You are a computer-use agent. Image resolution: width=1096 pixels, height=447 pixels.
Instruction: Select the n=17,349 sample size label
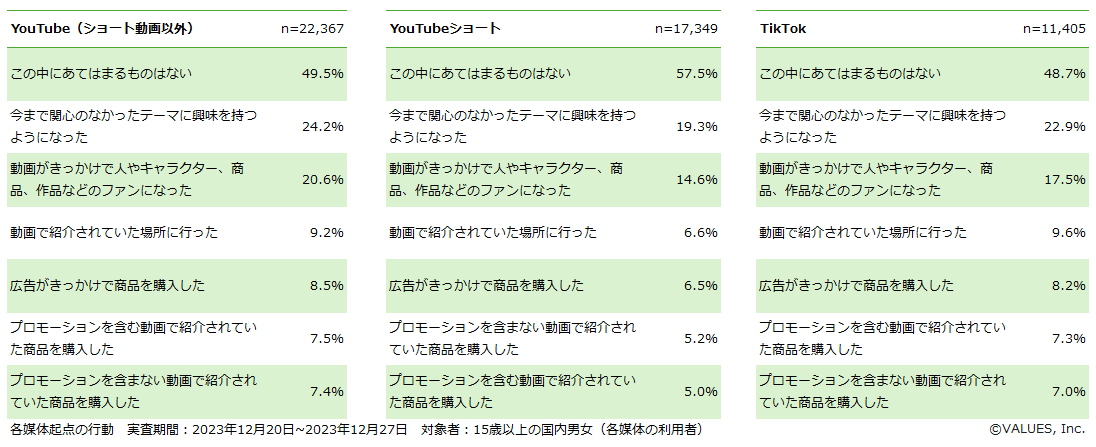click(686, 29)
